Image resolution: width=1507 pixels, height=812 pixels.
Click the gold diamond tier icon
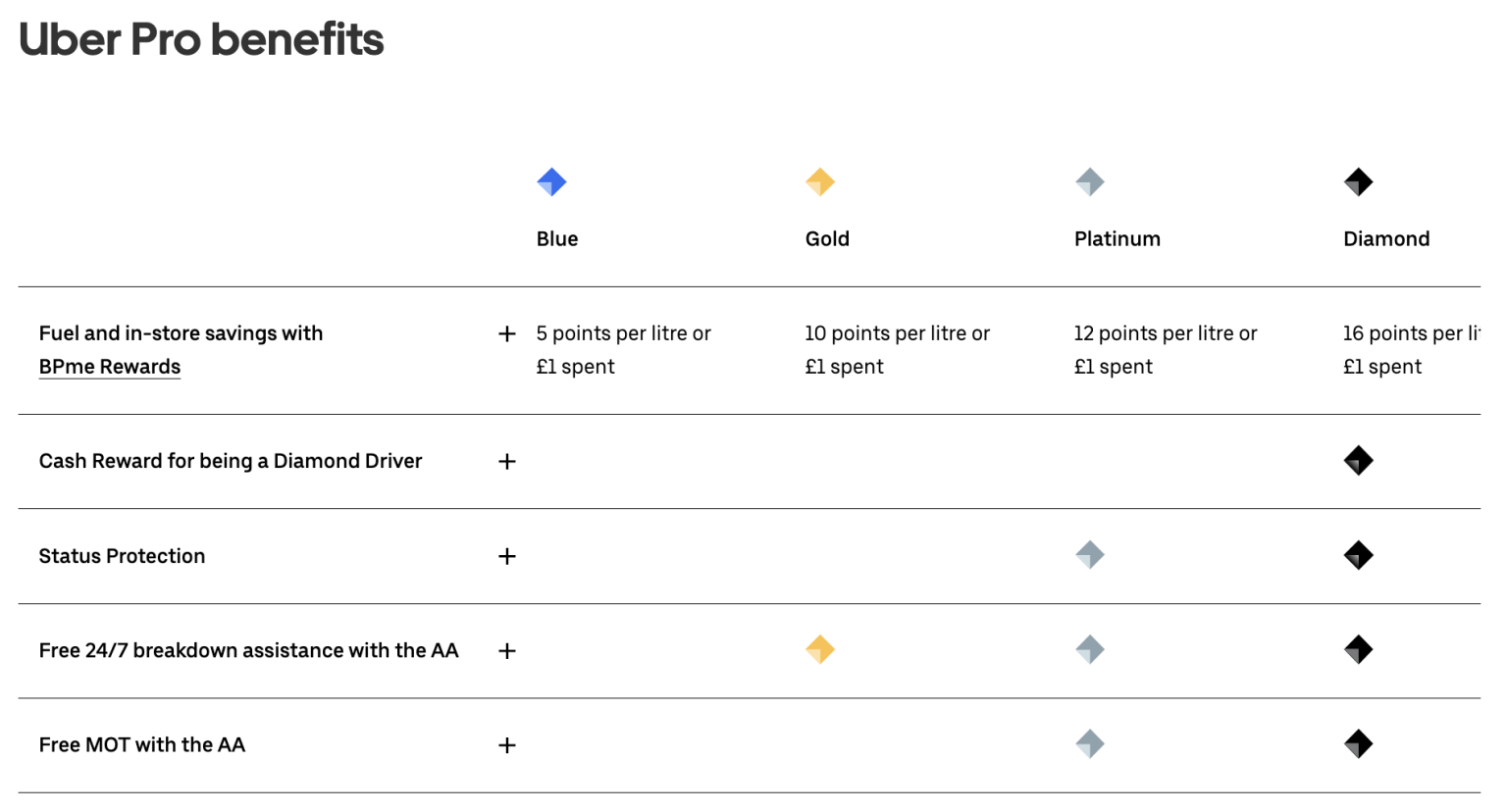820,181
